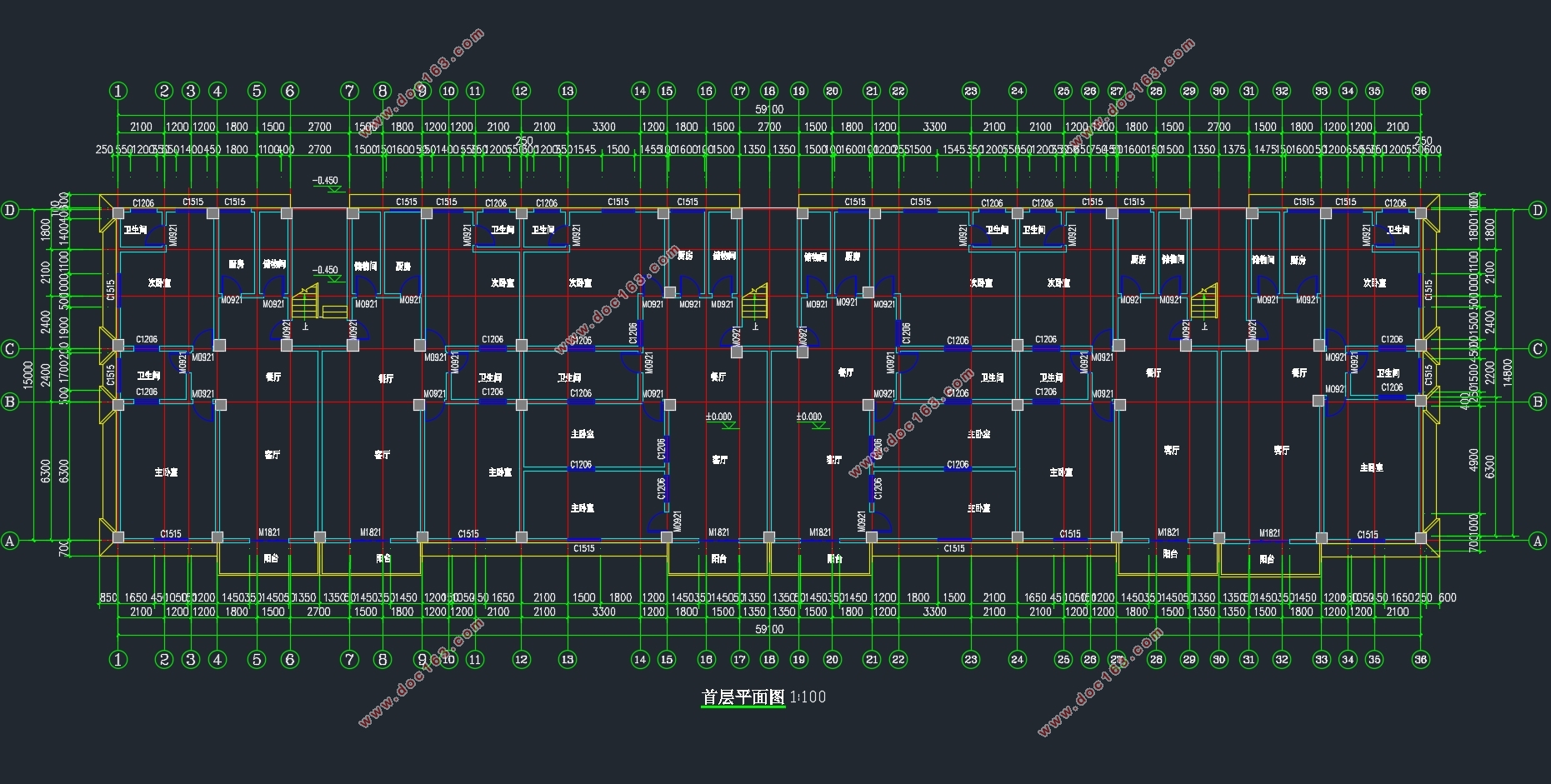
Task: Select grid bubble 36 in top row
Action: coord(1421,91)
